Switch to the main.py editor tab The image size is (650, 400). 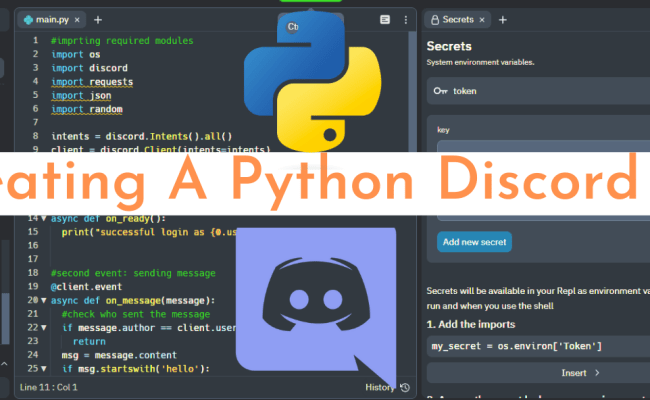(x=51, y=19)
